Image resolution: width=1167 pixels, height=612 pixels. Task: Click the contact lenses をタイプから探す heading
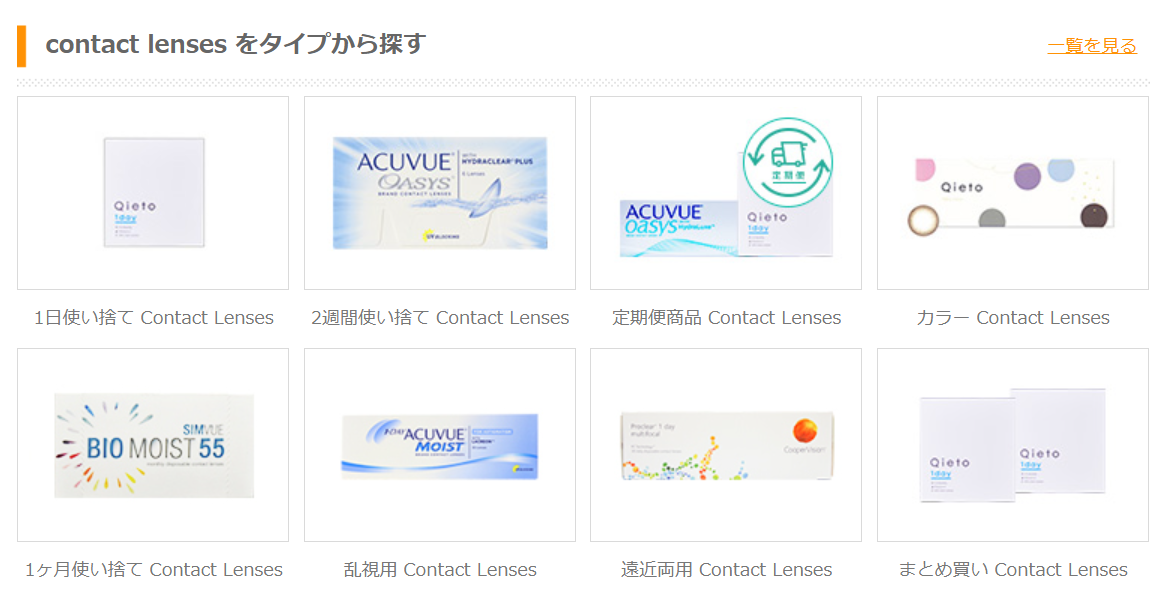(x=235, y=44)
